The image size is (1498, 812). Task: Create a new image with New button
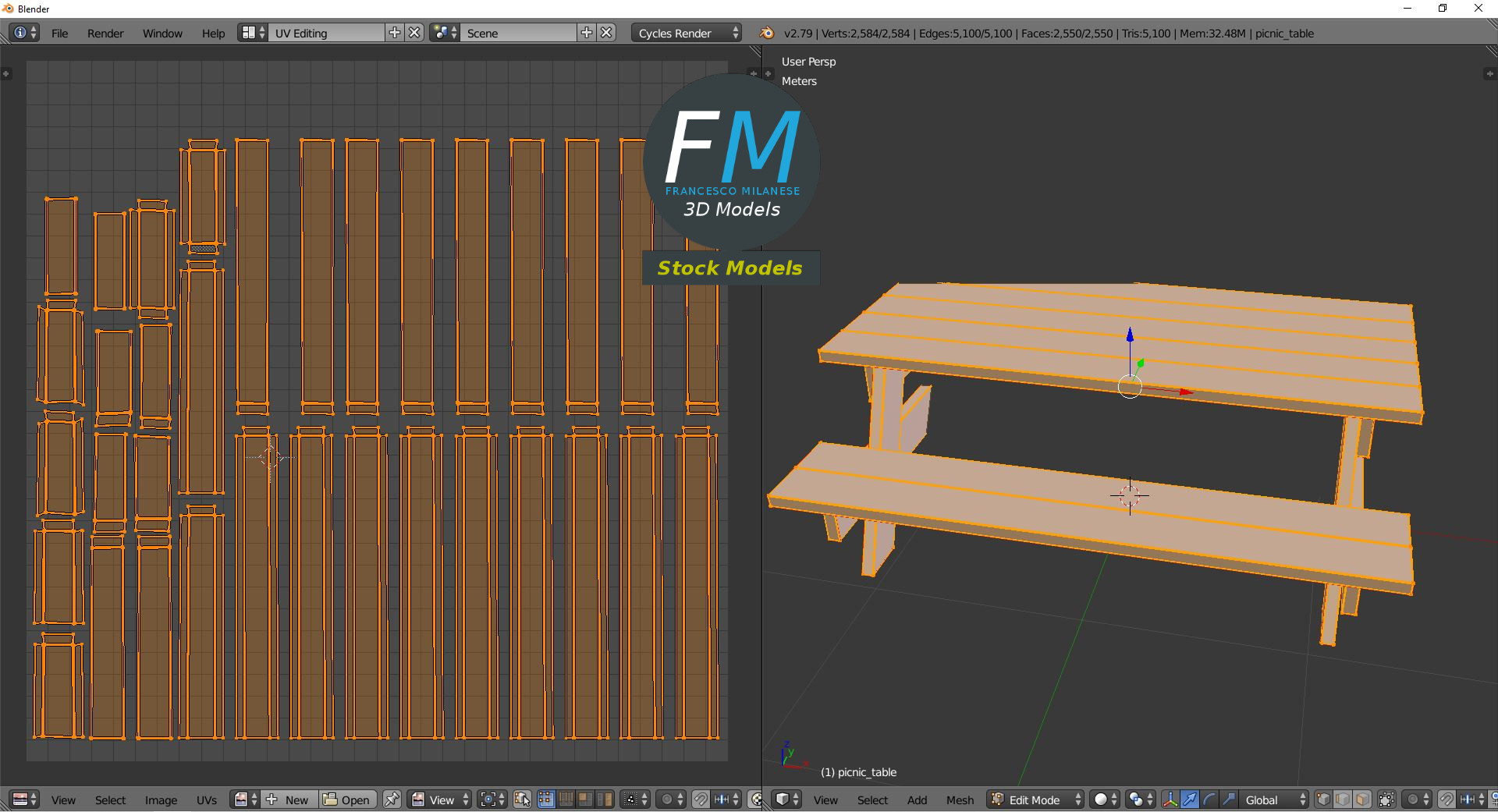[x=289, y=800]
